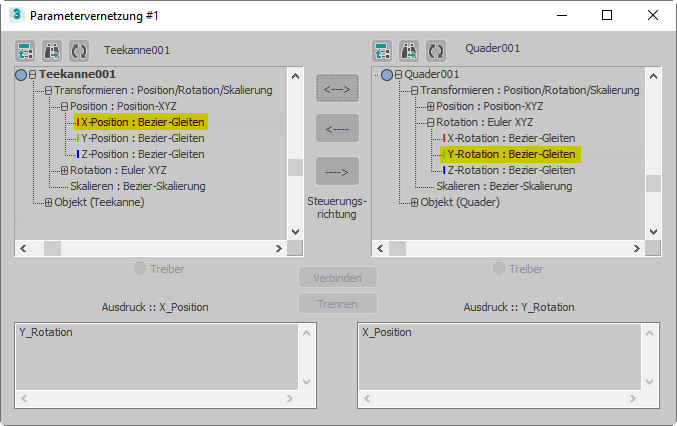The height and width of the screenshot is (426, 677).
Task: Select the left Treiber radio button
Action: pyautogui.click(x=141, y=268)
